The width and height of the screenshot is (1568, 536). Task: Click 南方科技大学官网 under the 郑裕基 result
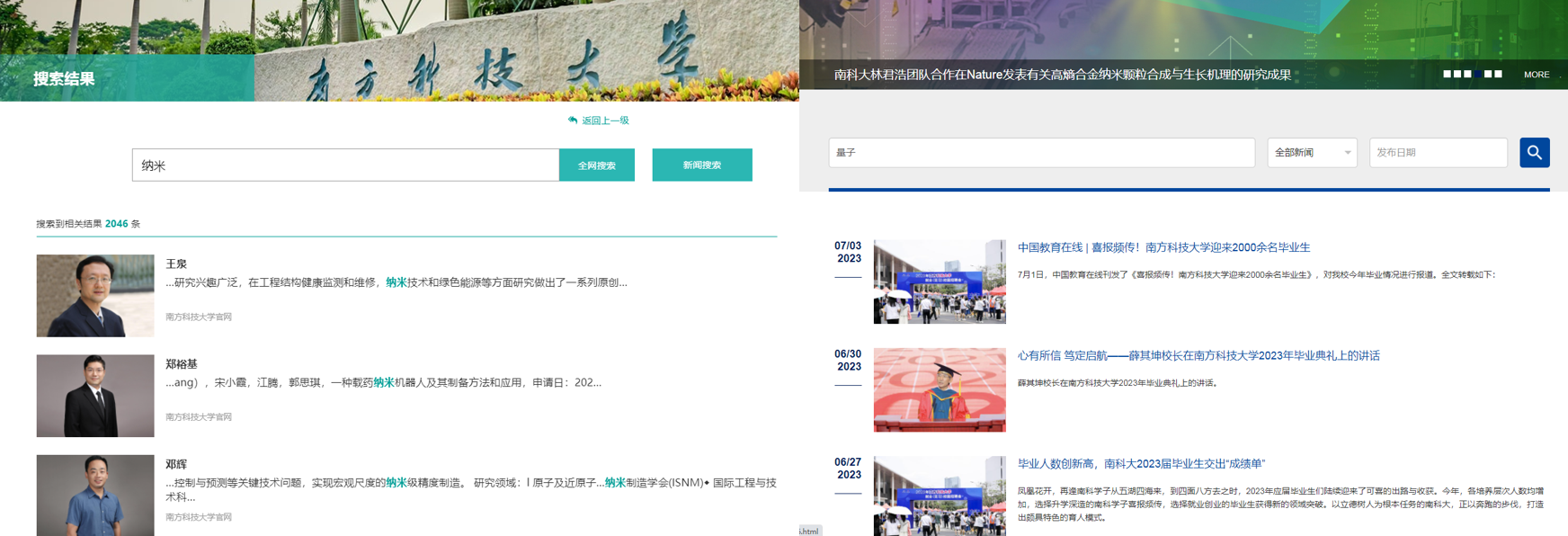[x=199, y=417]
